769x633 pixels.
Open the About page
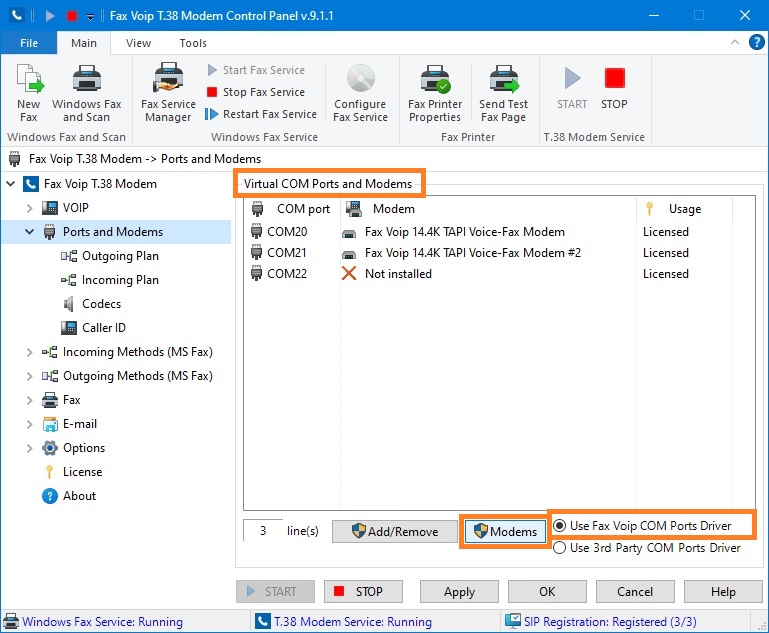coord(79,496)
